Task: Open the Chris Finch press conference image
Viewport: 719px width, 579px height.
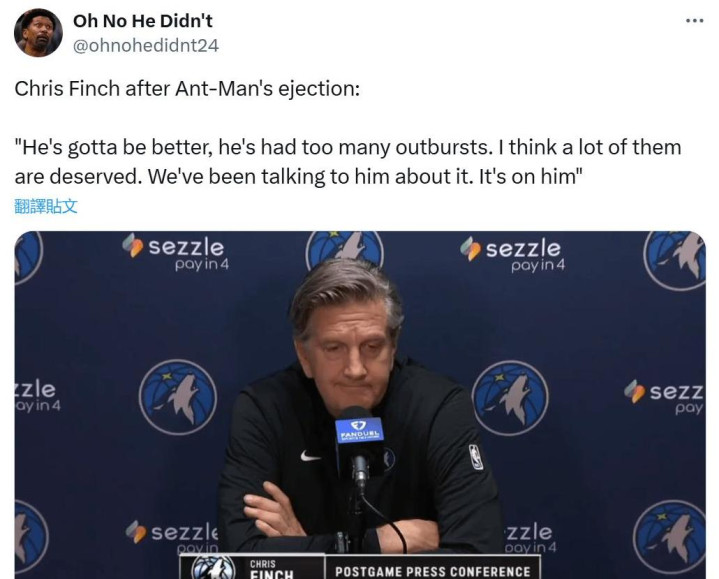Action: [x=360, y=405]
